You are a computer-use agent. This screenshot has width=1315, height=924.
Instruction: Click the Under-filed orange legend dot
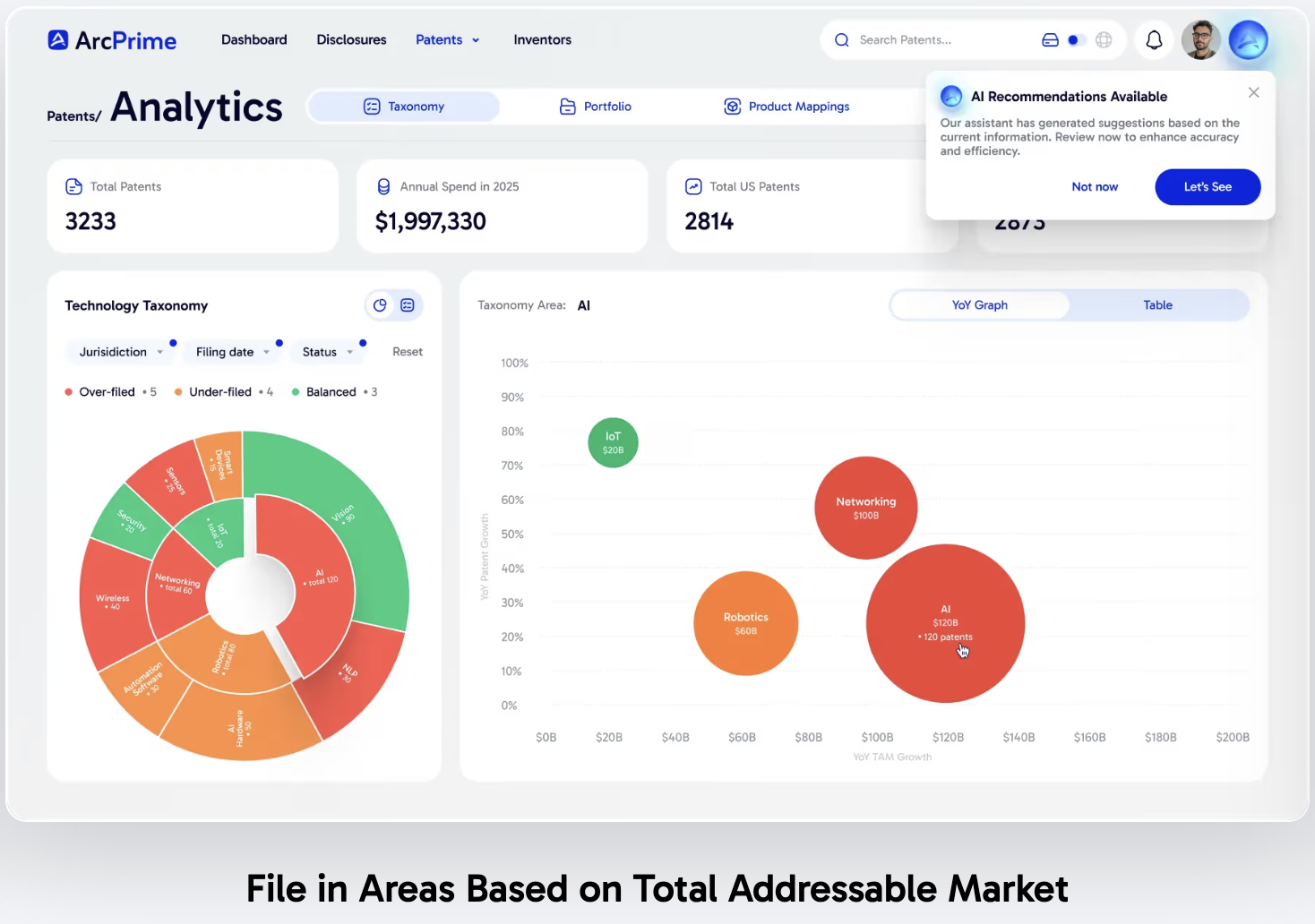coord(178,392)
